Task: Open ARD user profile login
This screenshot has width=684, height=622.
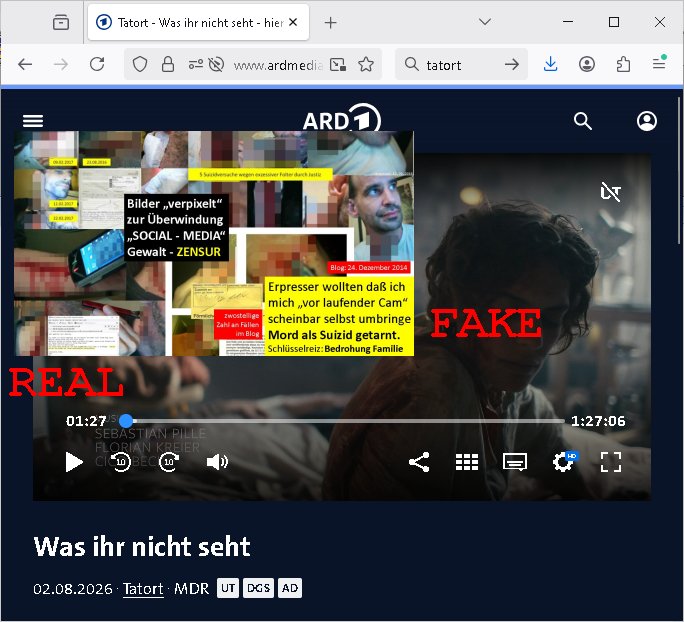Action: 647,121
